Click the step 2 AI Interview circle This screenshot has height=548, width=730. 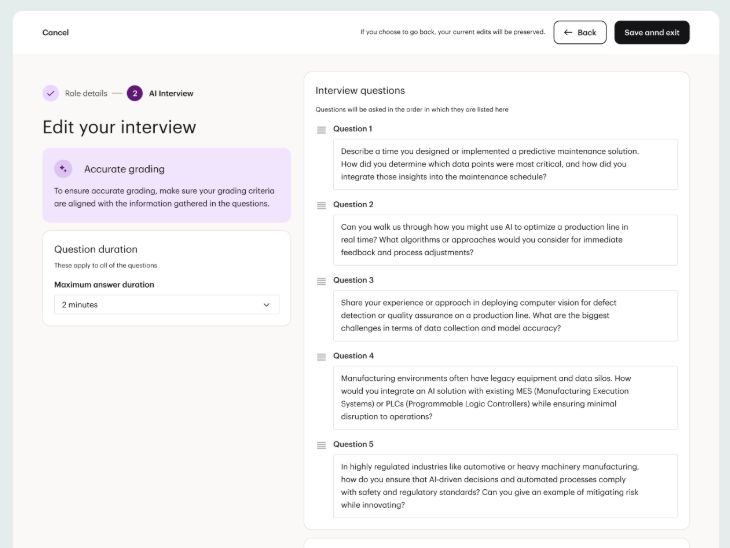[x=134, y=93]
